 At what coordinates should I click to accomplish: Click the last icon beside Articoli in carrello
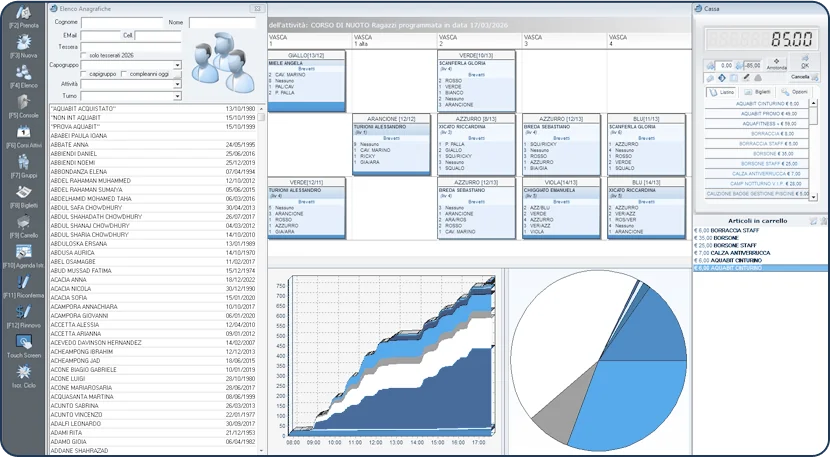point(823,221)
